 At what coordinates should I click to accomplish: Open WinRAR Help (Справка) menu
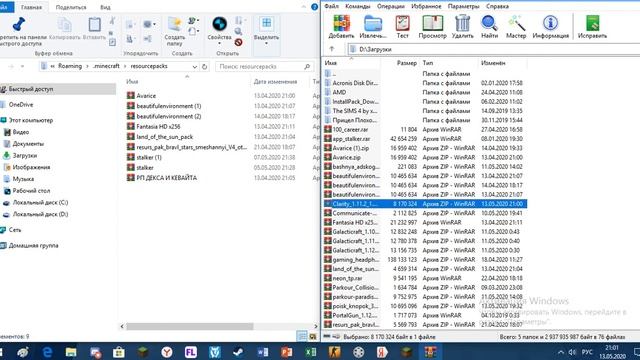[x=497, y=6]
